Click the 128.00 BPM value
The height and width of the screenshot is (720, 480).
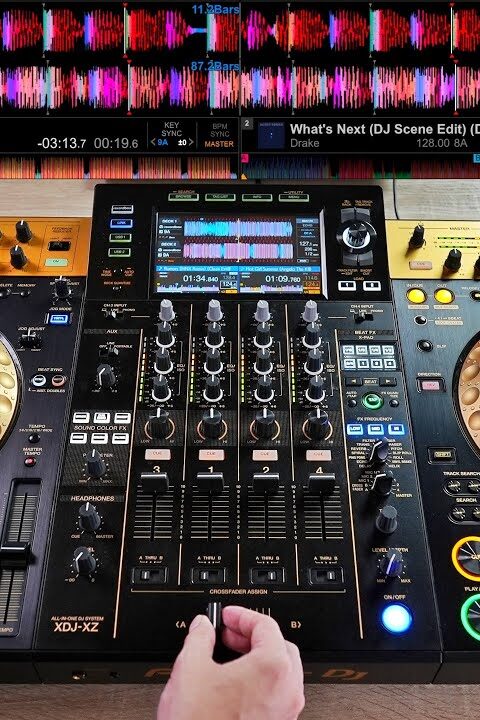[x=432, y=143]
